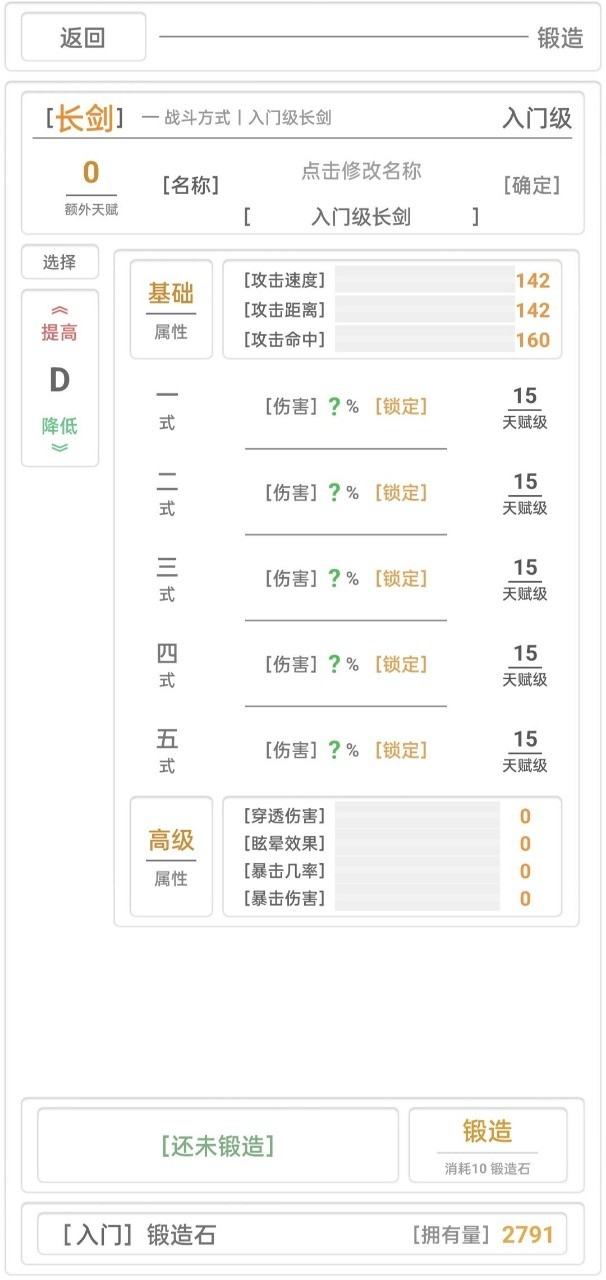Toggle 锁定 for 一式 damage
The image size is (606, 1280).
[400, 407]
